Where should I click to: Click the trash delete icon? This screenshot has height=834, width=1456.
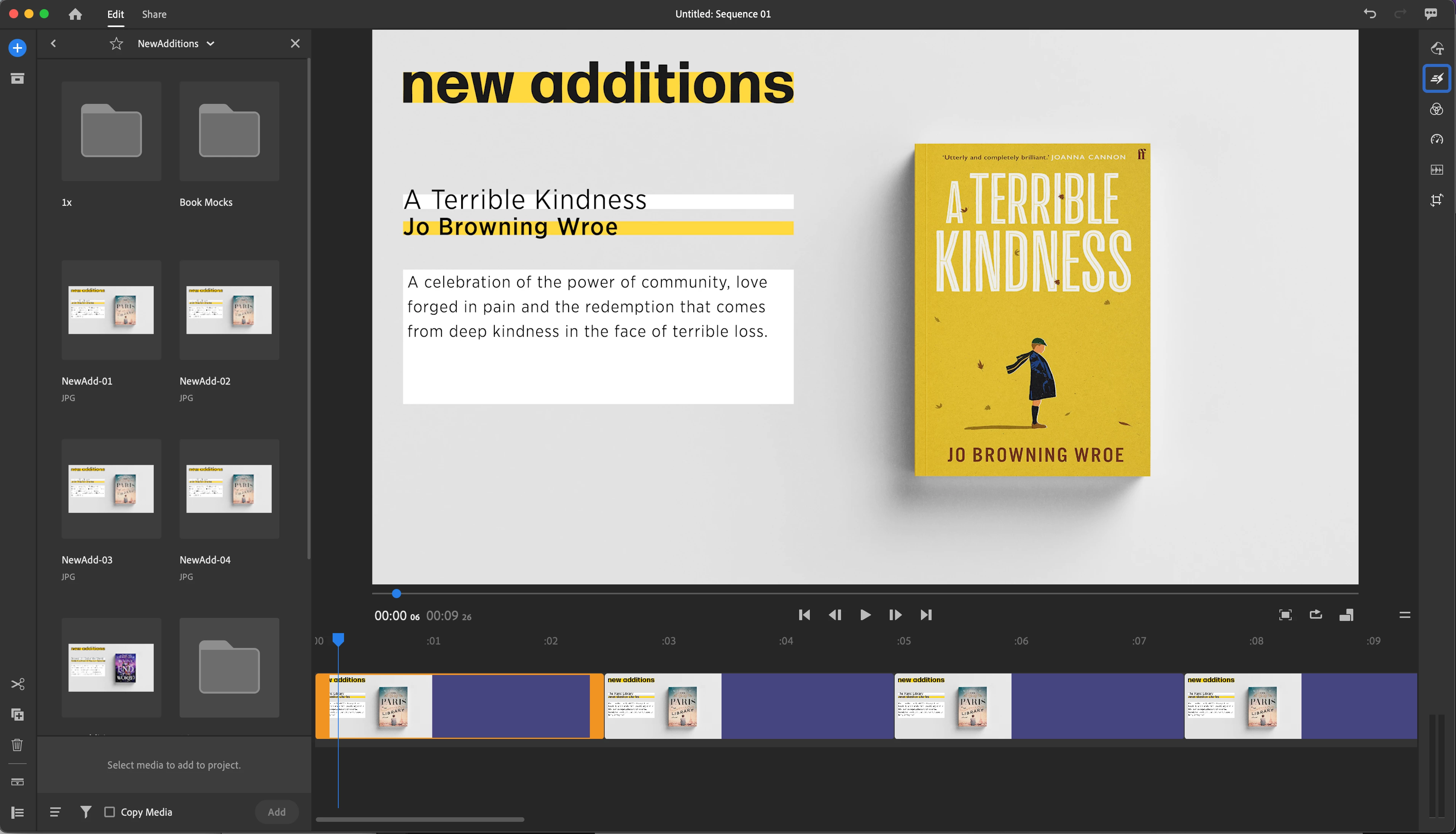[x=17, y=745]
